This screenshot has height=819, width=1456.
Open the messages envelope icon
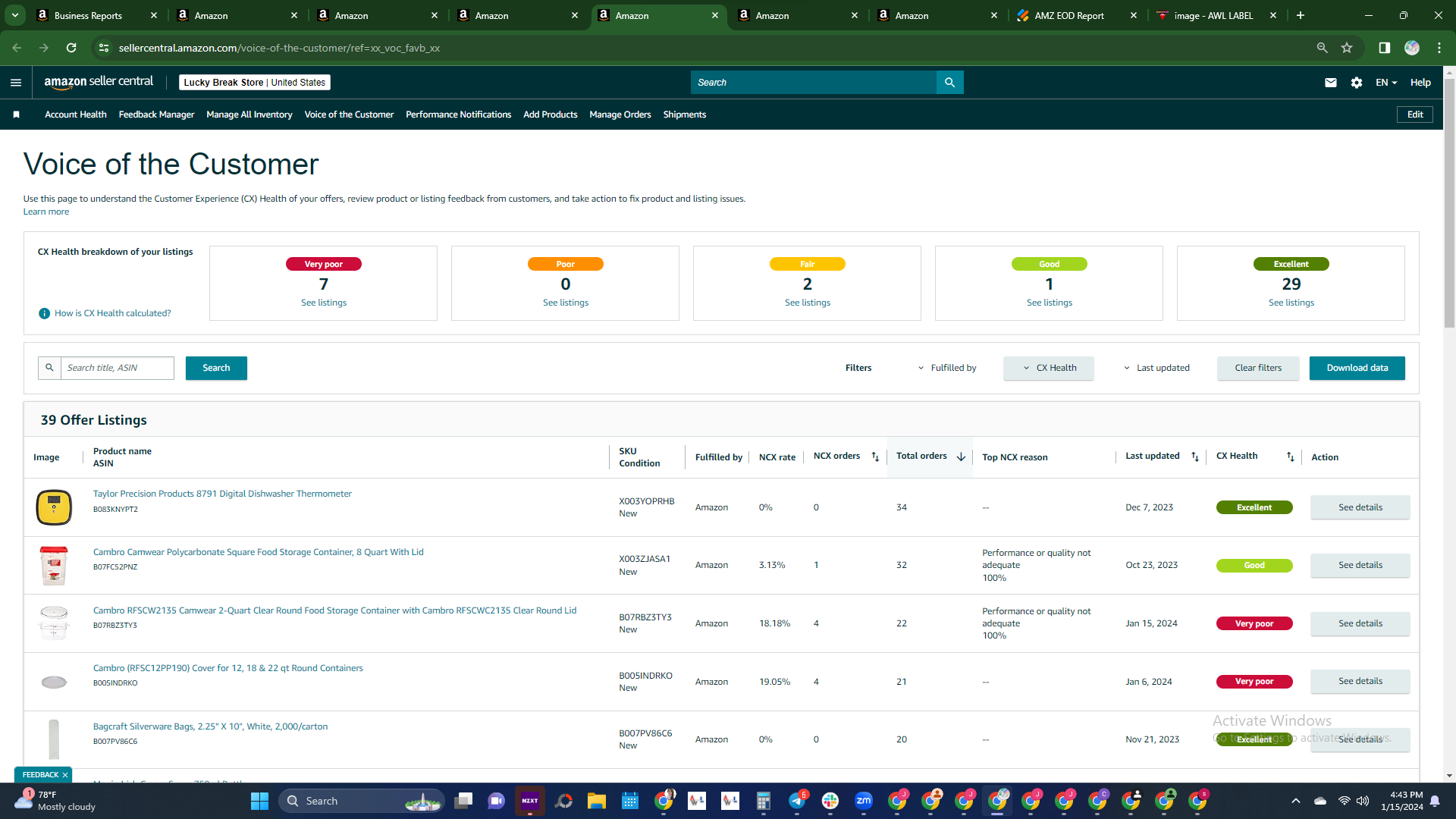(x=1331, y=83)
